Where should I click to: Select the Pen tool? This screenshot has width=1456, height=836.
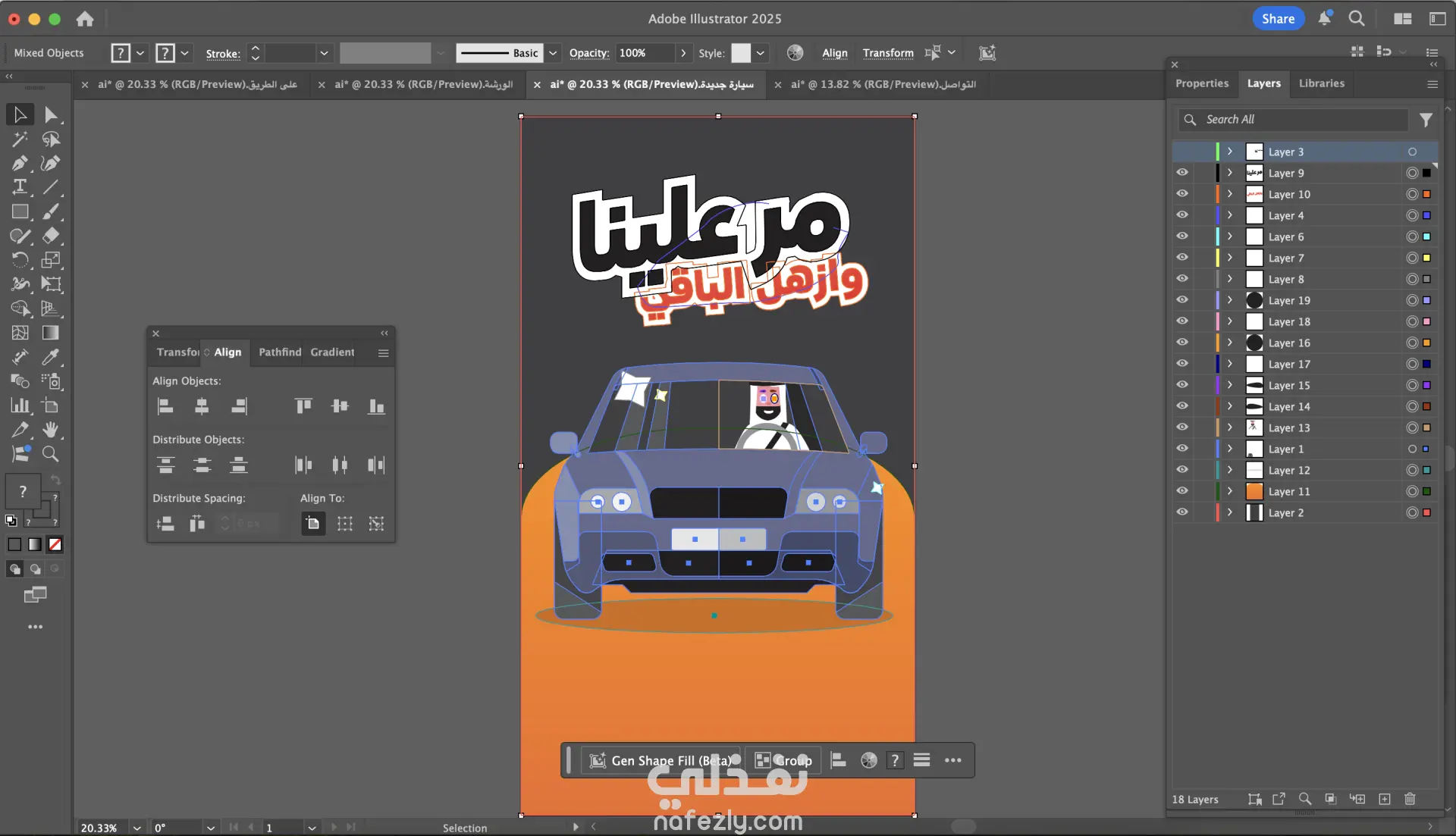pyautogui.click(x=20, y=163)
